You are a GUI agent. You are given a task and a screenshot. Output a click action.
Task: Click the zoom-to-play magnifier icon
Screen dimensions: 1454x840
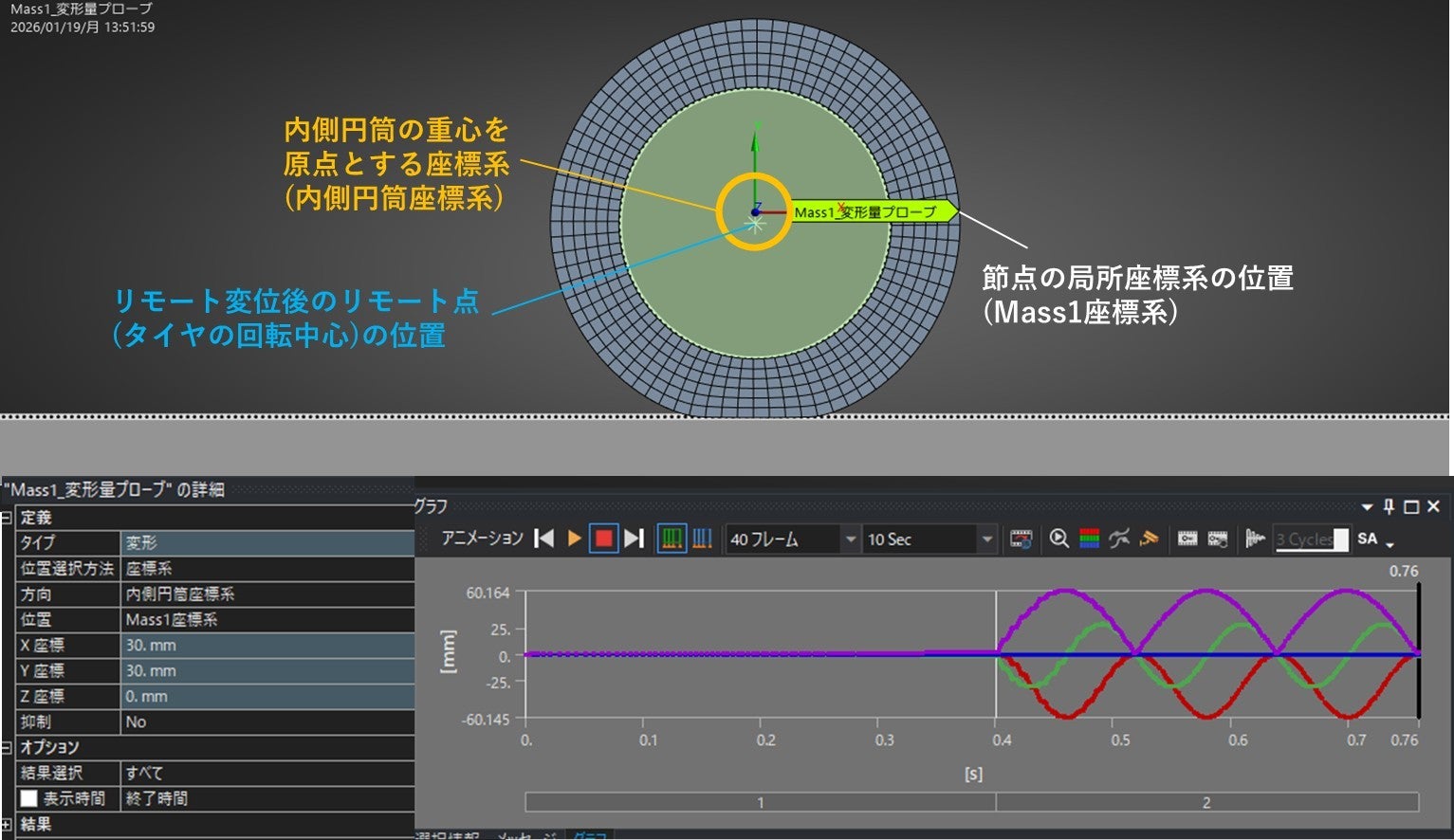tap(1059, 539)
